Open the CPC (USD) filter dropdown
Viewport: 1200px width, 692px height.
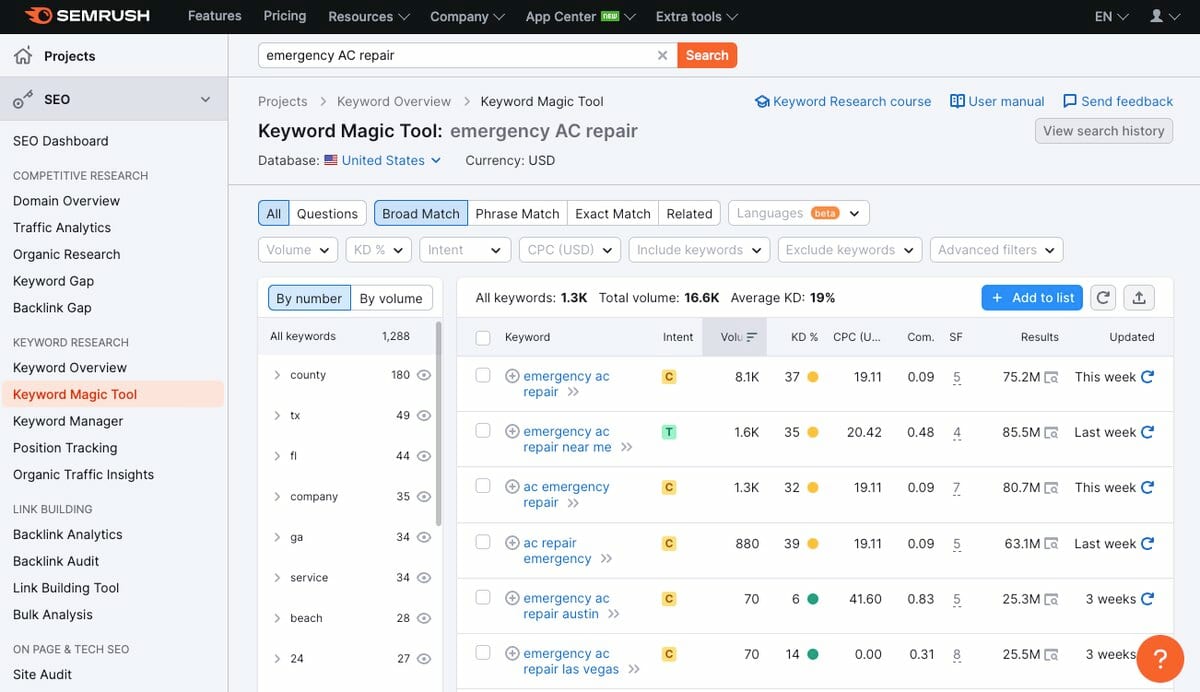[570, 250]
